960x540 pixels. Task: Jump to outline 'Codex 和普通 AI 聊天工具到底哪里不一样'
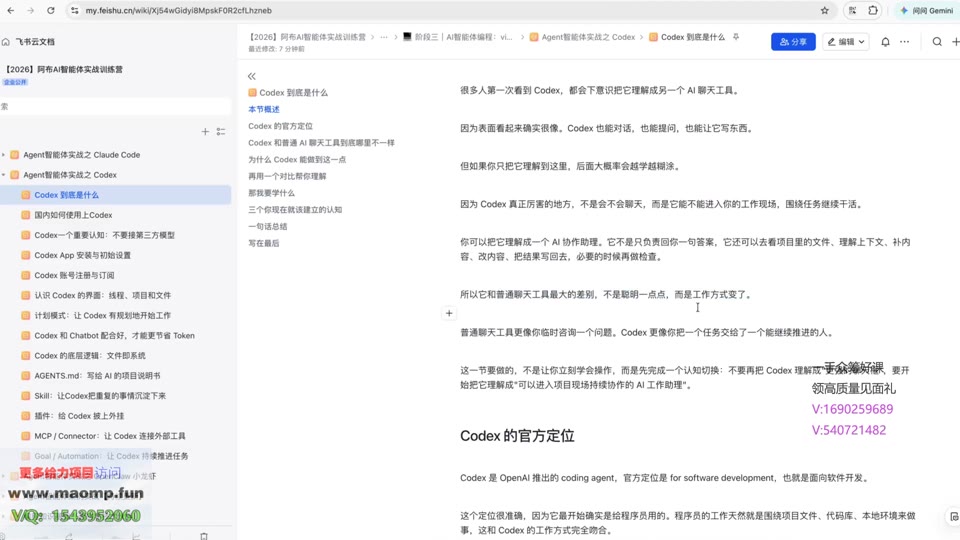pos(321,143)
